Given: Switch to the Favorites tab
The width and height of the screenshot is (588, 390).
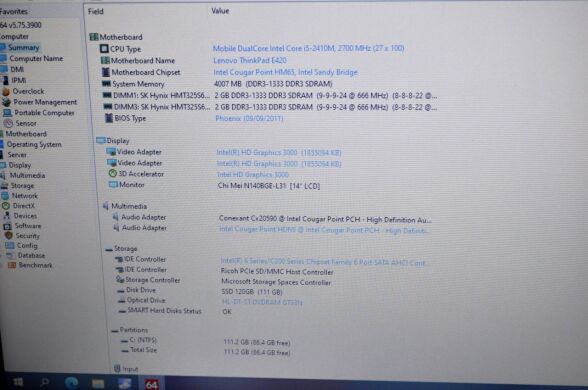Looking at the screenshot, I should pos(14,11).
